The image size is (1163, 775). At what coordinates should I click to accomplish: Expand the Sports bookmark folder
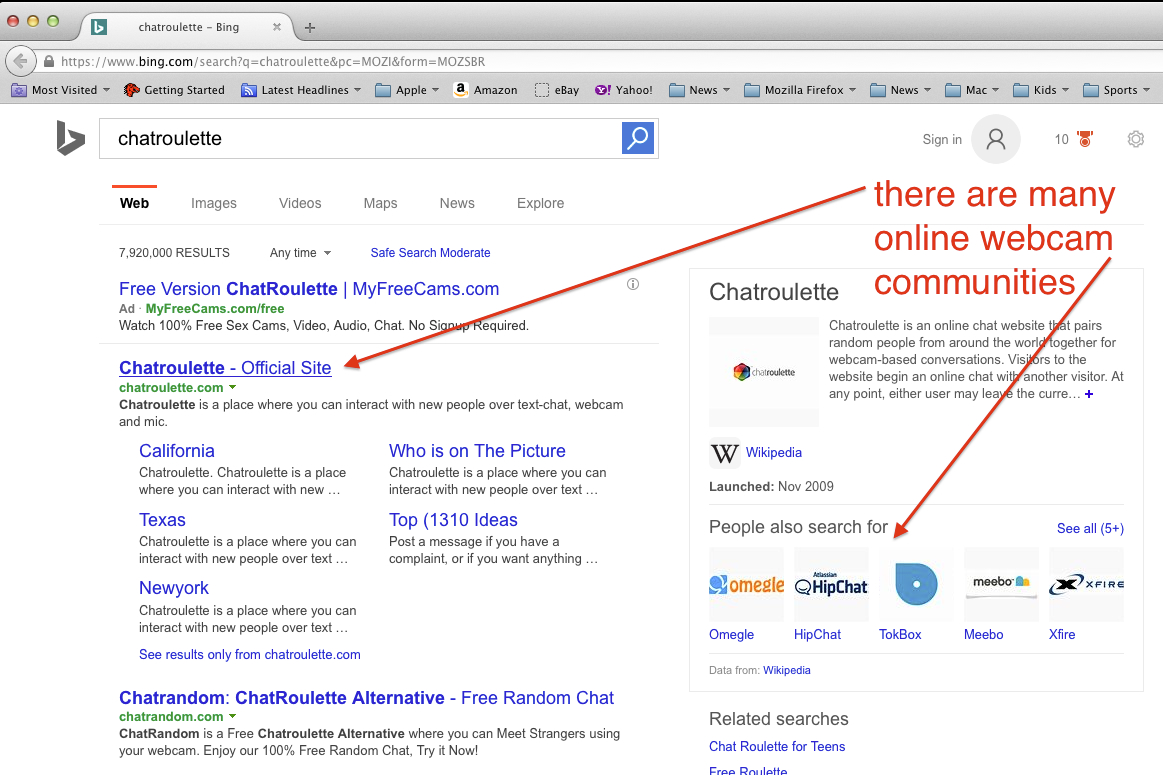click(x=1116, y=90)
